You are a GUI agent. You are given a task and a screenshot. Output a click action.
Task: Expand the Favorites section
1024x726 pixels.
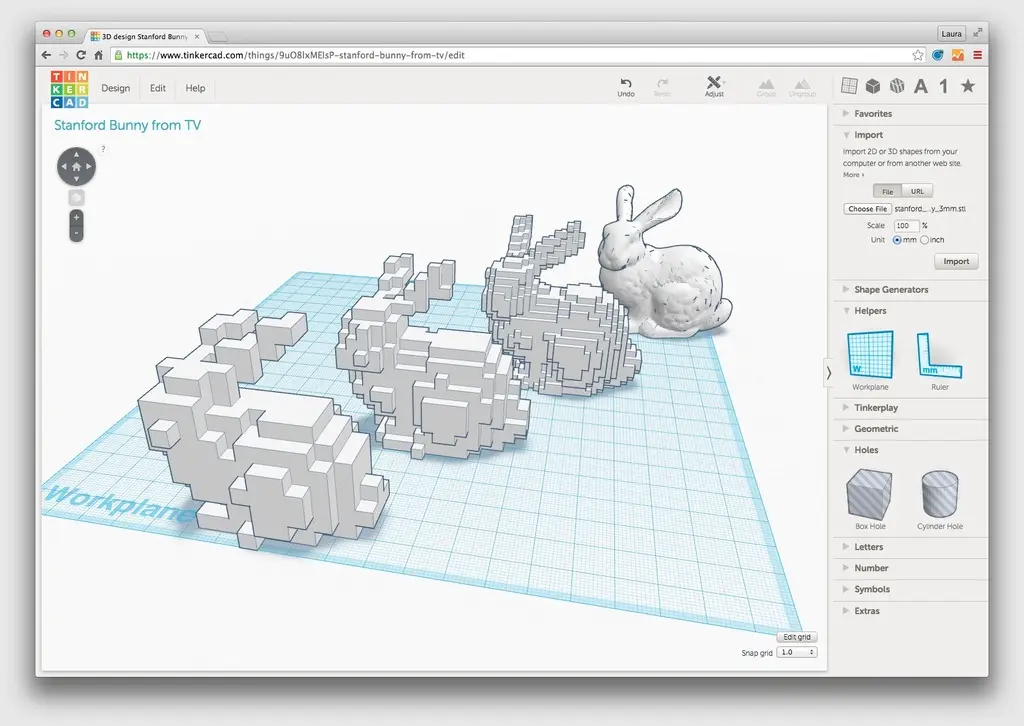pyautogui.click(x=872, y=114)
